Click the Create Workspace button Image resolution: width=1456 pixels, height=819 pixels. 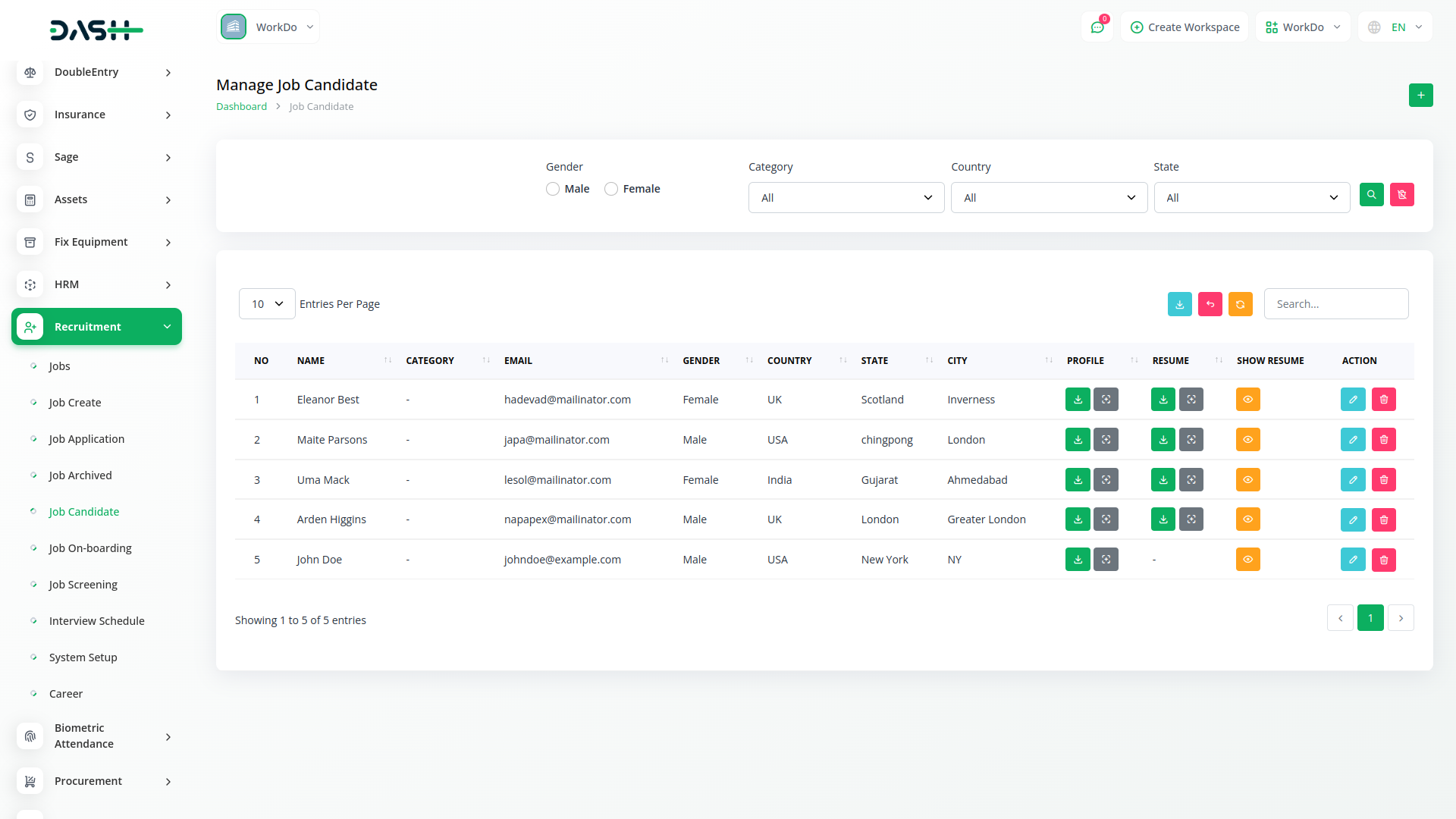click(1185, 27)
